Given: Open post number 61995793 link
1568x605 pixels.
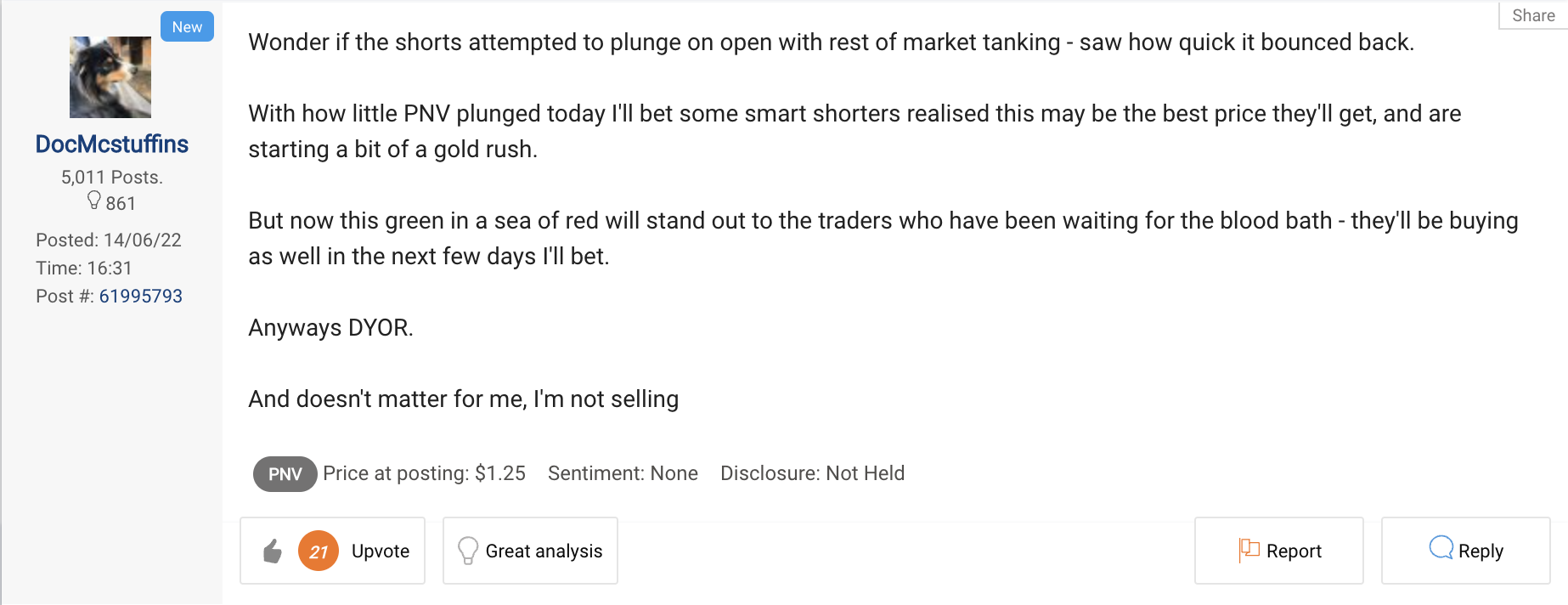Looking at the screenshot, I should tap(141, 297).
